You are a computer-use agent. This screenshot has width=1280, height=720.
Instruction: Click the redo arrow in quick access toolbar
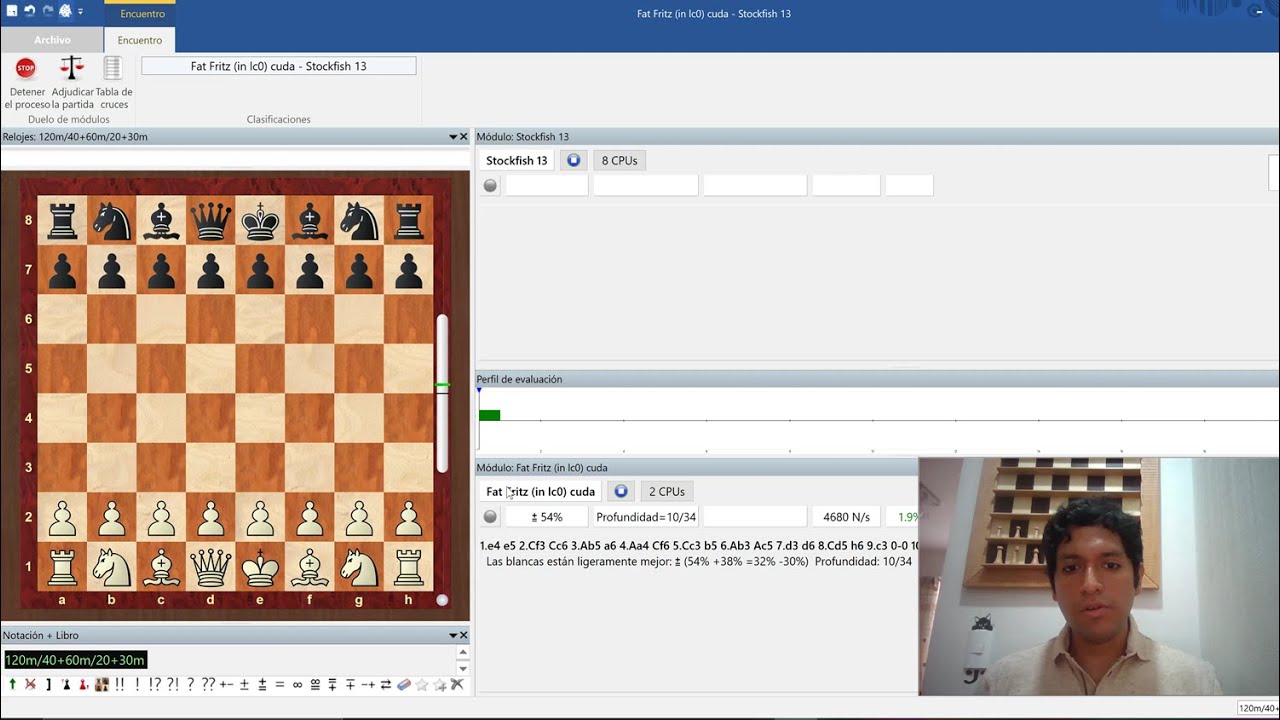(47, 11)
